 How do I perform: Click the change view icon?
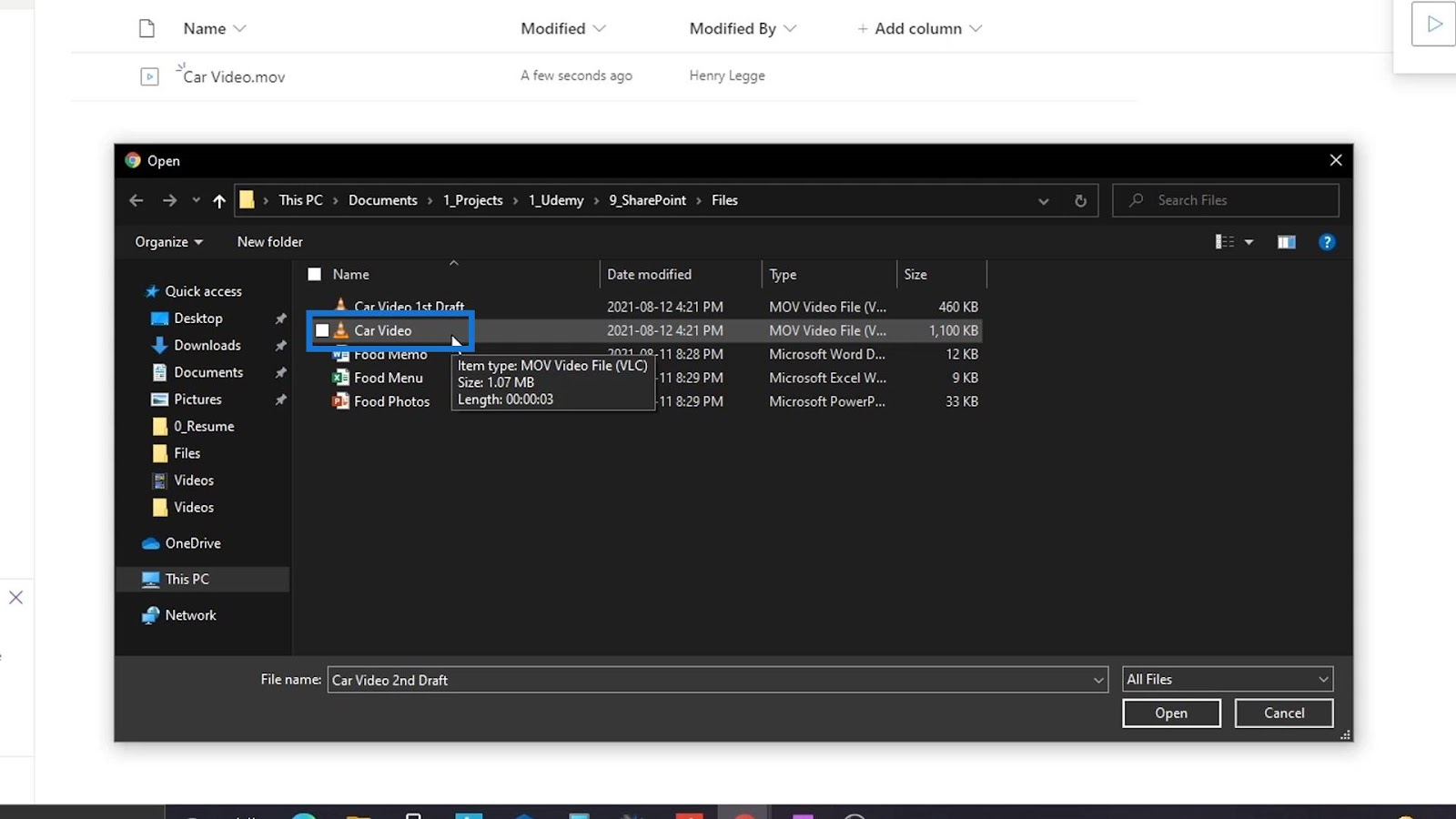coord(1225,242)
